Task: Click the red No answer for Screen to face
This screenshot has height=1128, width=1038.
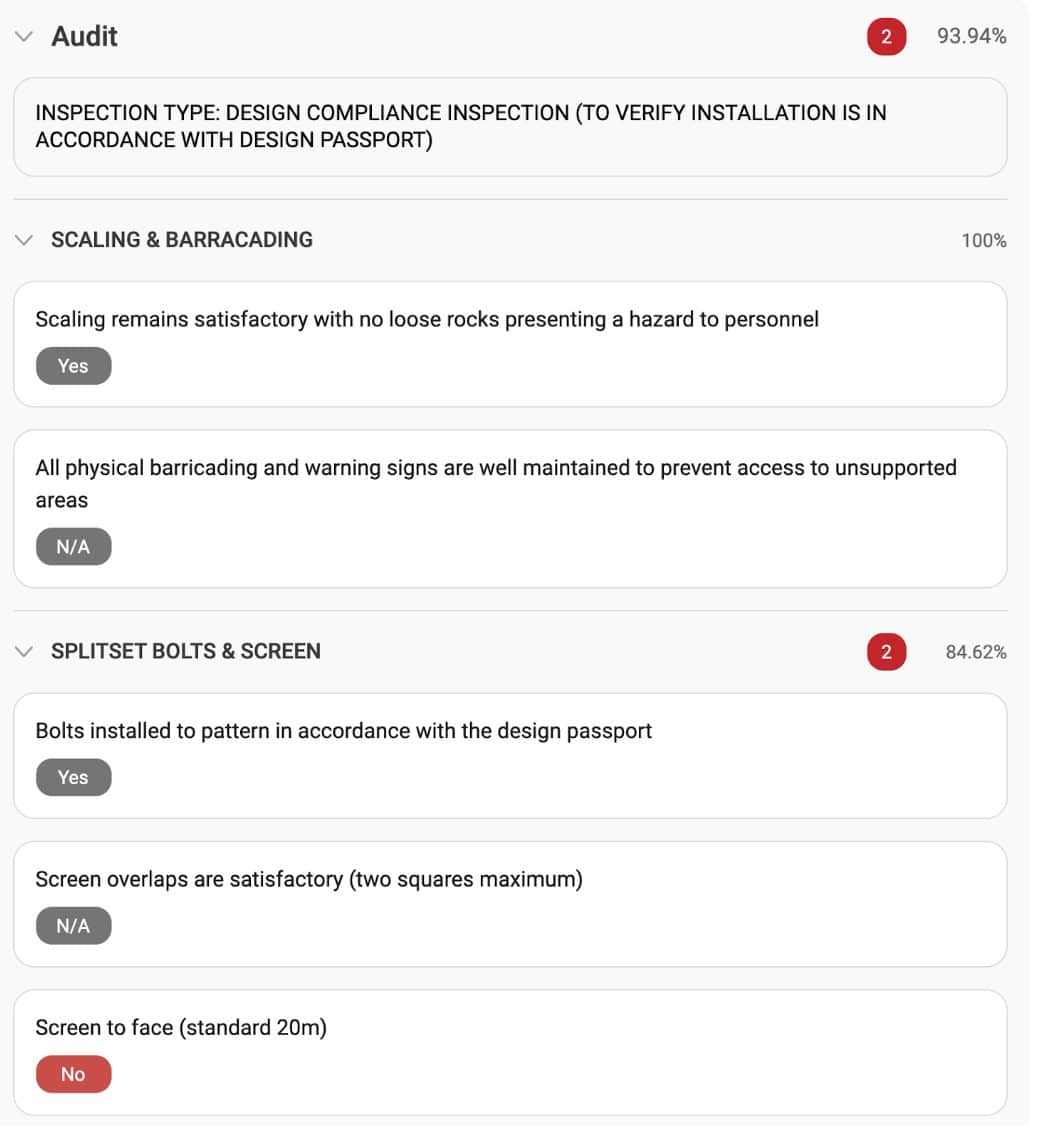Action: tap(73, 1074)
